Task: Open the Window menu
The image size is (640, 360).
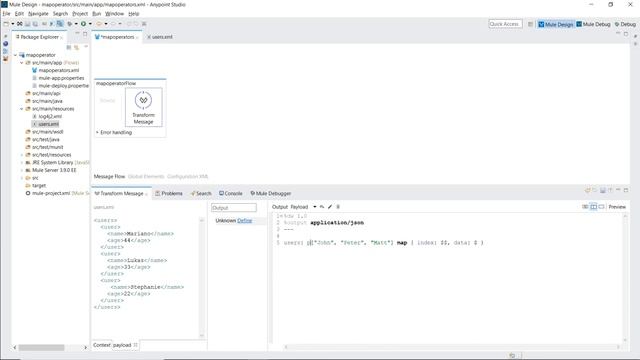Action: pos(114,13)
